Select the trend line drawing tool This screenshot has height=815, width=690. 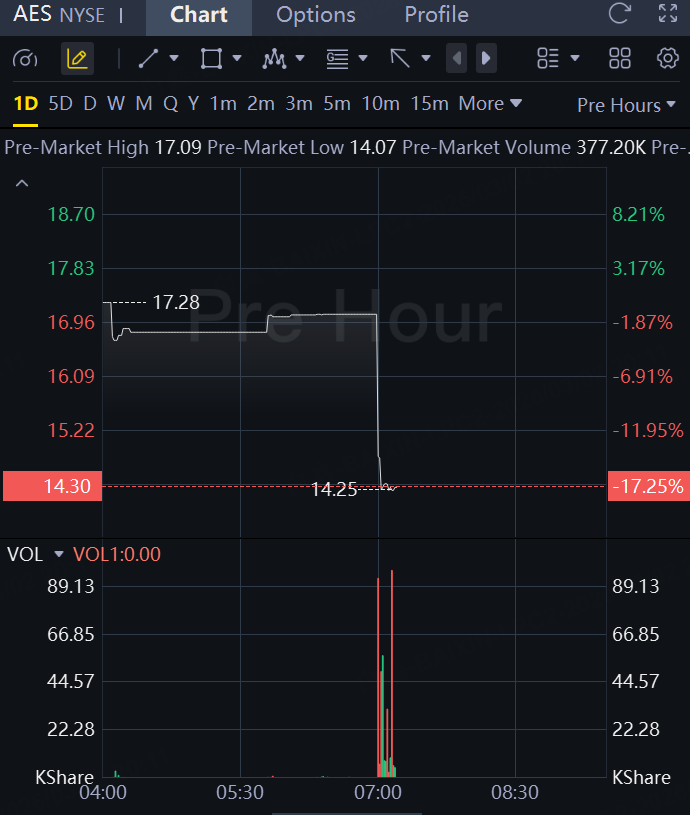(148, 58)
